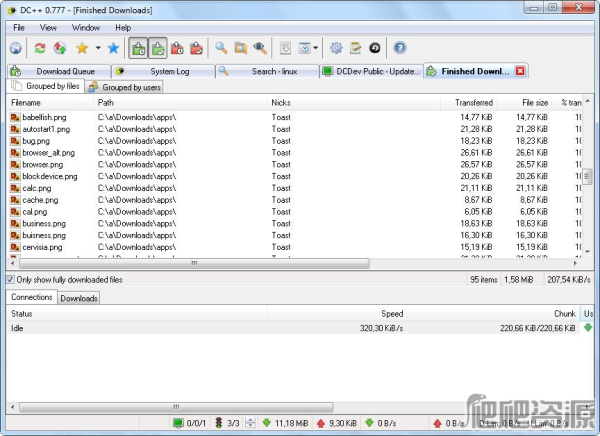Close the Finished Downloads tab with red X
The width and height of the screenshot is (600, 436).
[x=520, y=71]
